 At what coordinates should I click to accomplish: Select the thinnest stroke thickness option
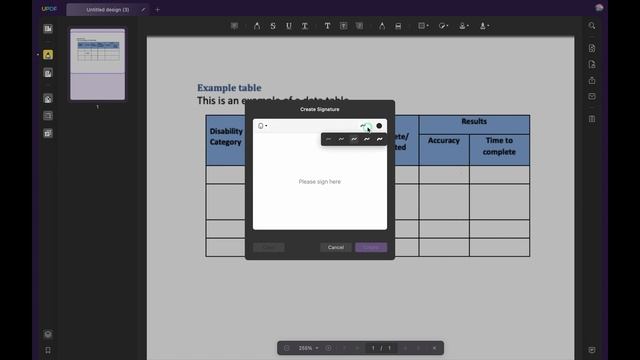329,139
